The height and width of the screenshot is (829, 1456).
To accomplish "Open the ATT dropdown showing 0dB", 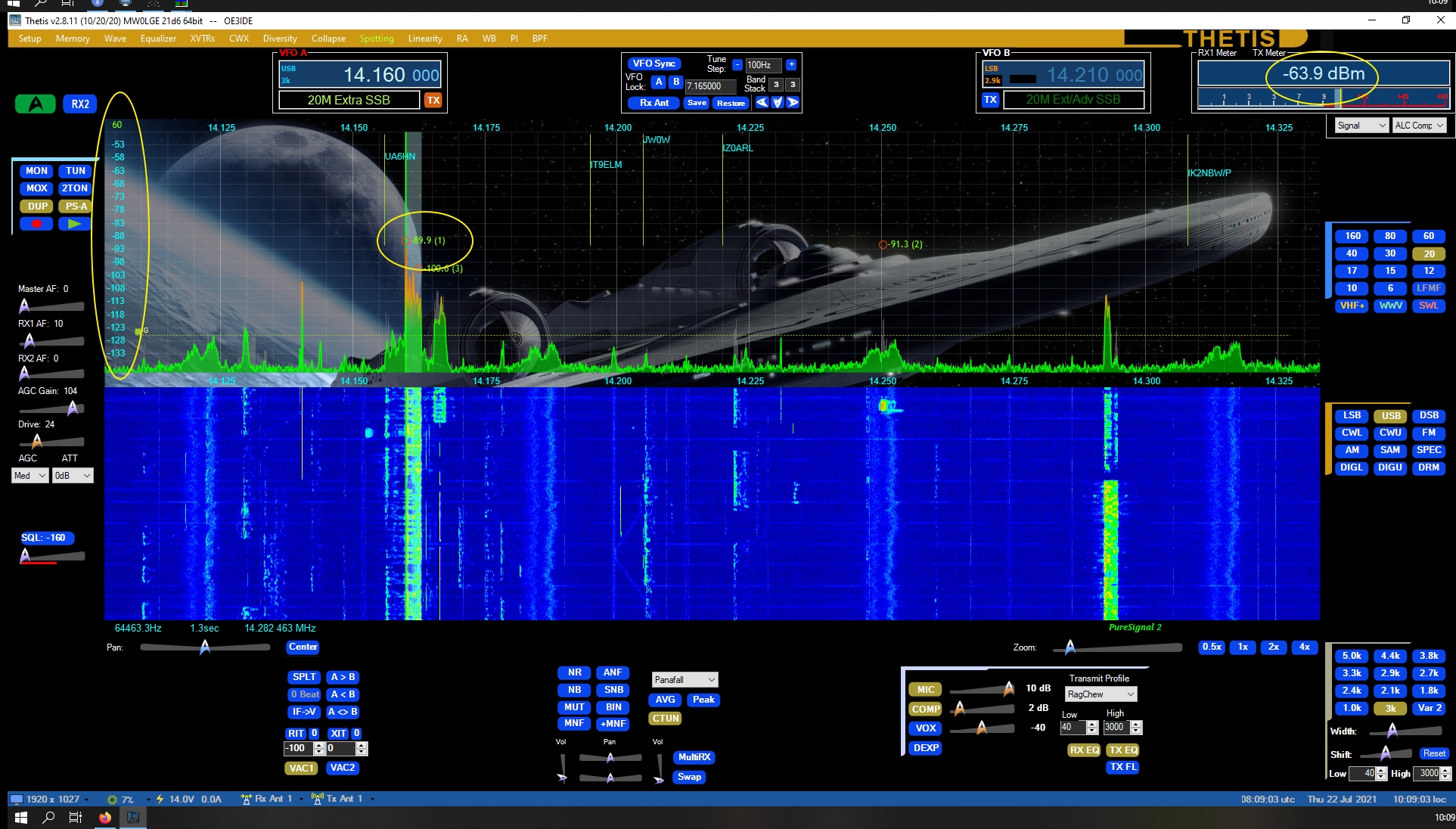I will pyautogui.click(x=73, y=476).
